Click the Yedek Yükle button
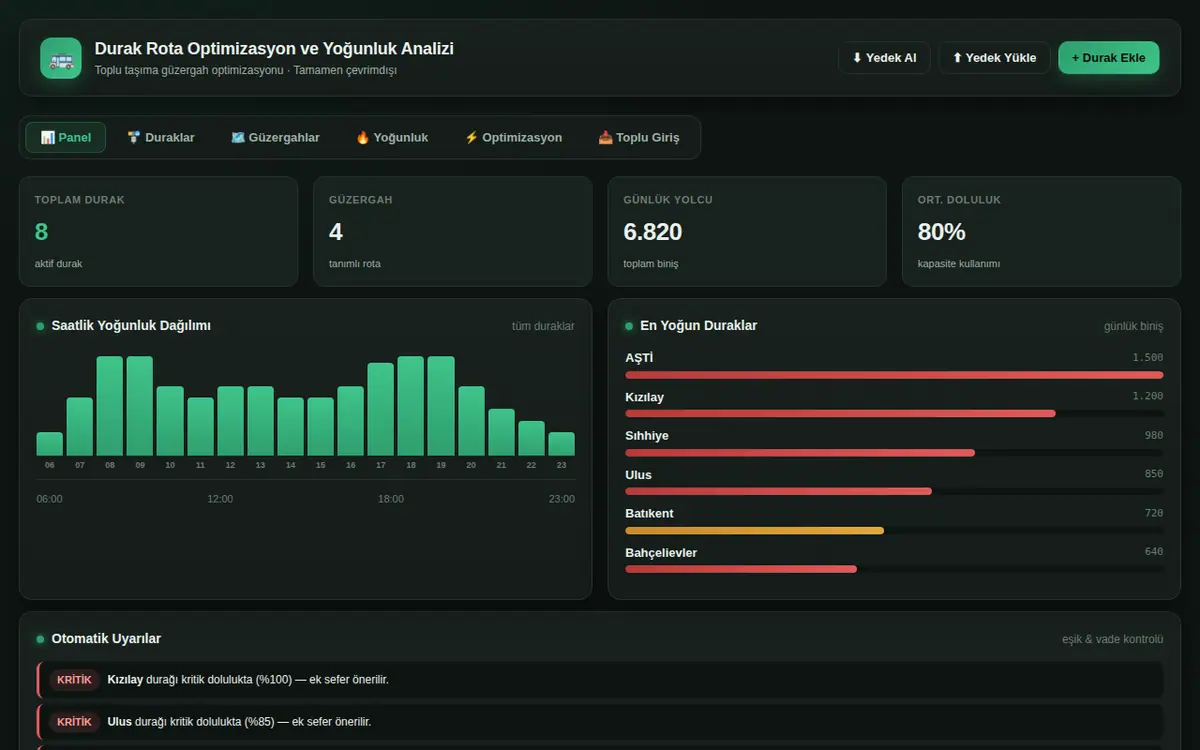 click(x=994, y=58)
